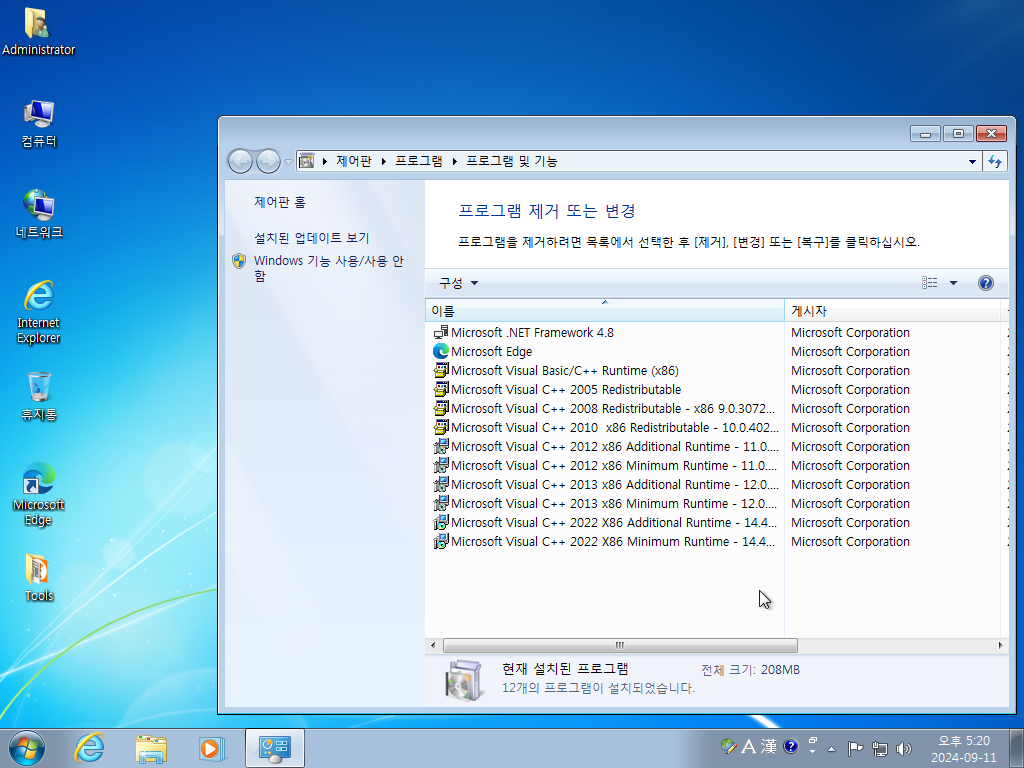Click the Windows Start orb
1024x768 pixels.
point(27,748)
